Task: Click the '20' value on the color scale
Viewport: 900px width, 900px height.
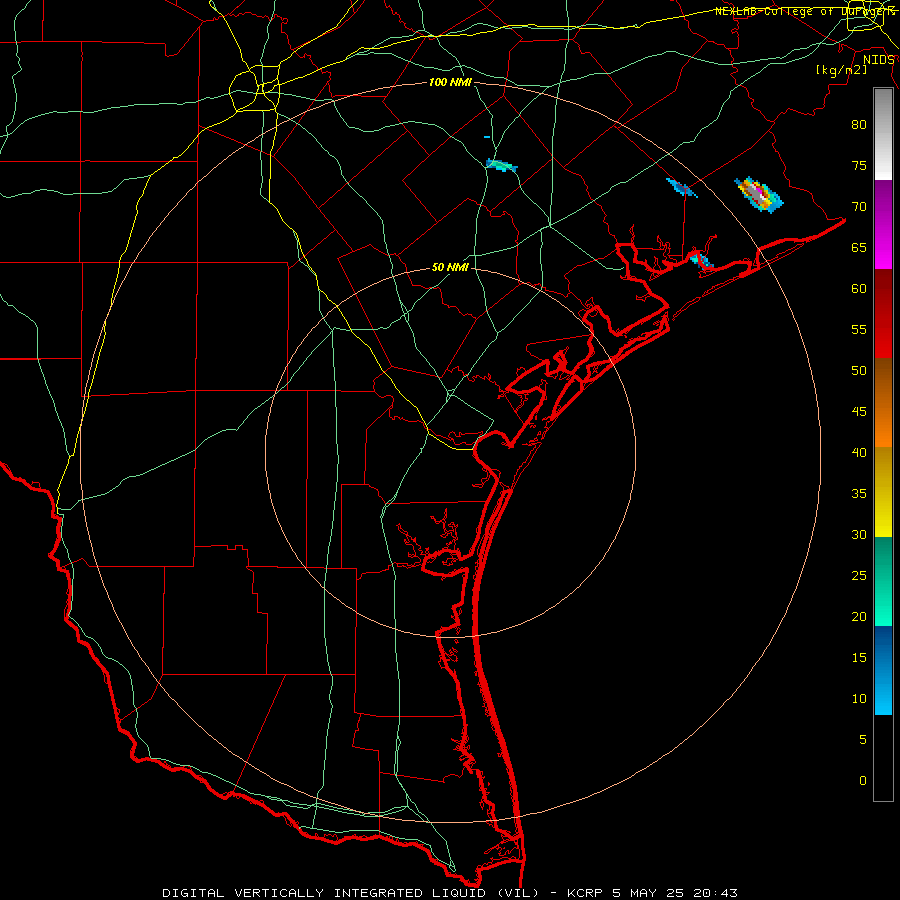Action: (x=859, y=617)
